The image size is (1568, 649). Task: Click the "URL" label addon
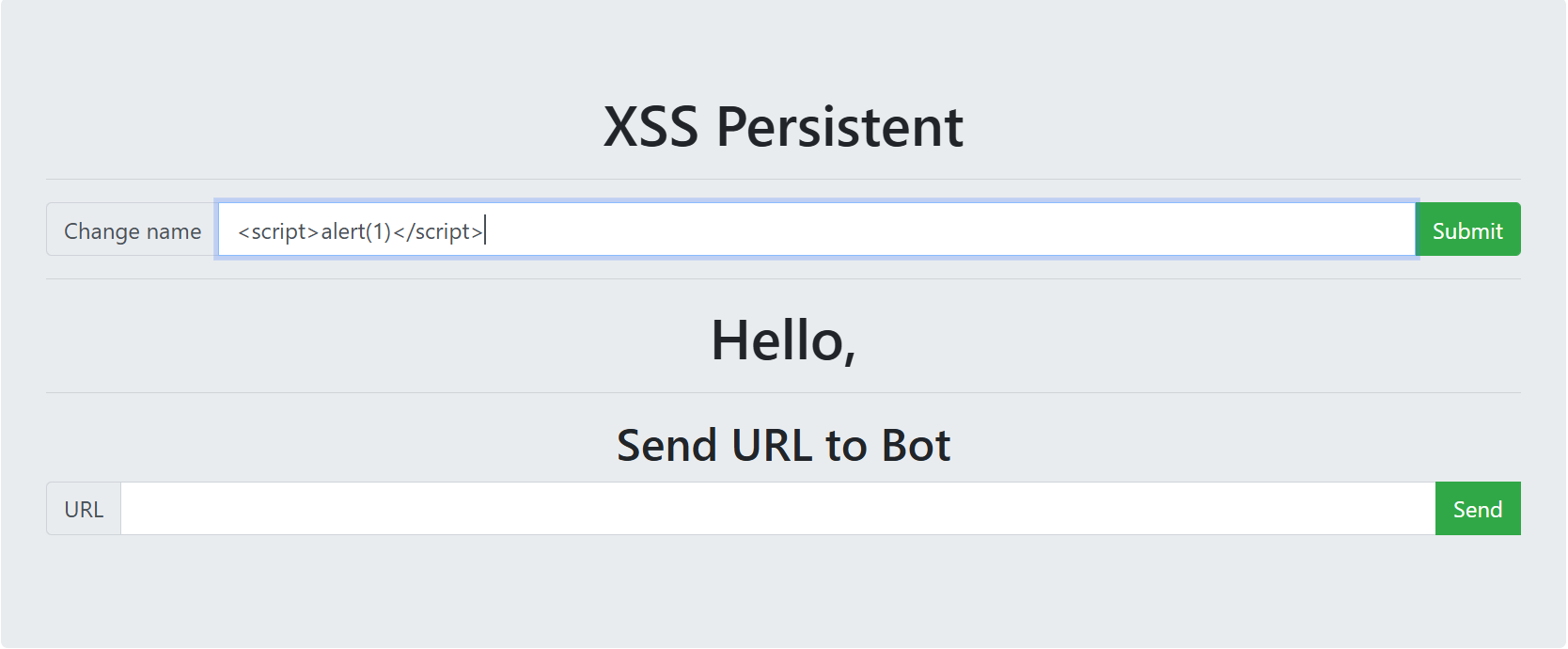click(x=84, y=509)
